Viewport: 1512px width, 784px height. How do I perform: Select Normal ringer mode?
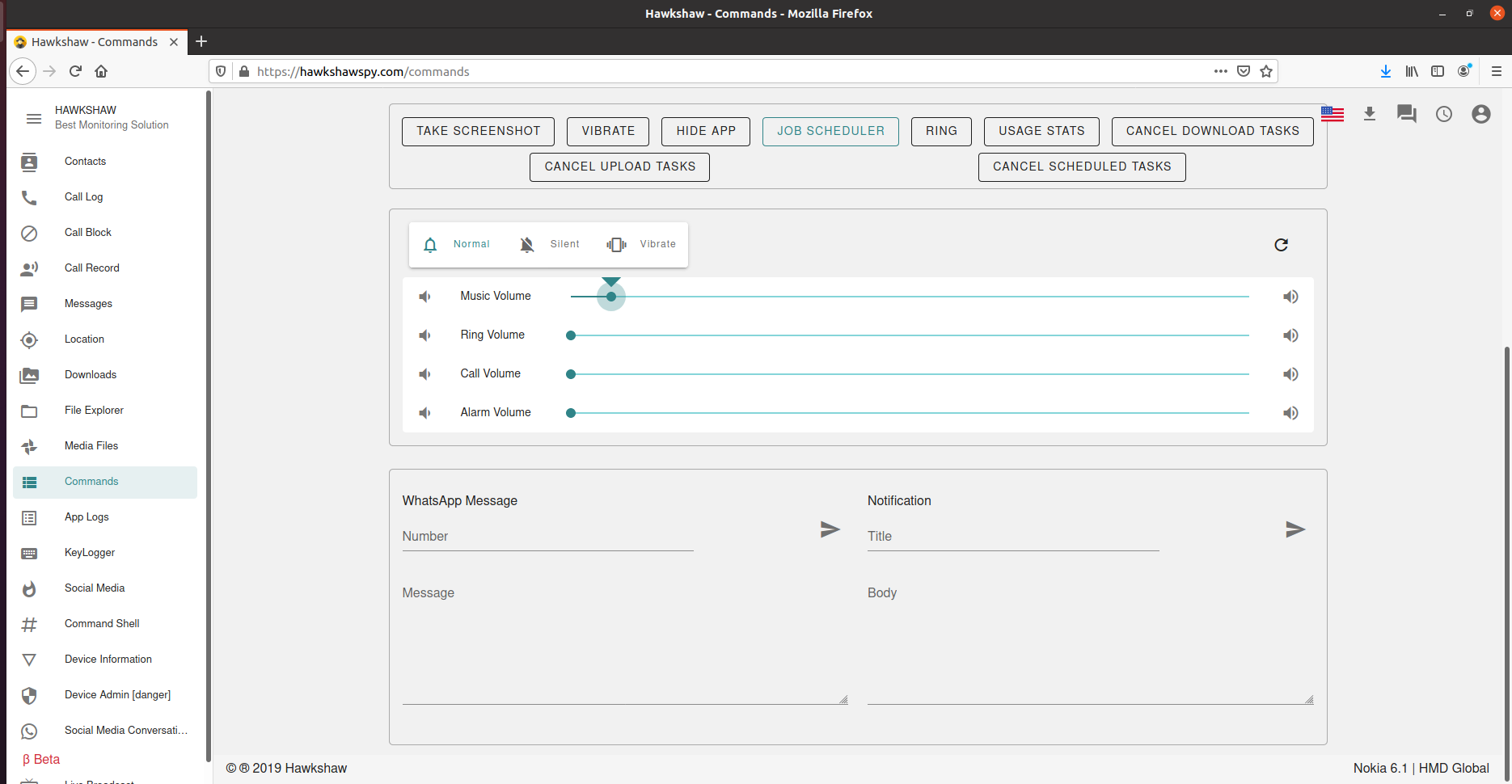coord(457,244)
